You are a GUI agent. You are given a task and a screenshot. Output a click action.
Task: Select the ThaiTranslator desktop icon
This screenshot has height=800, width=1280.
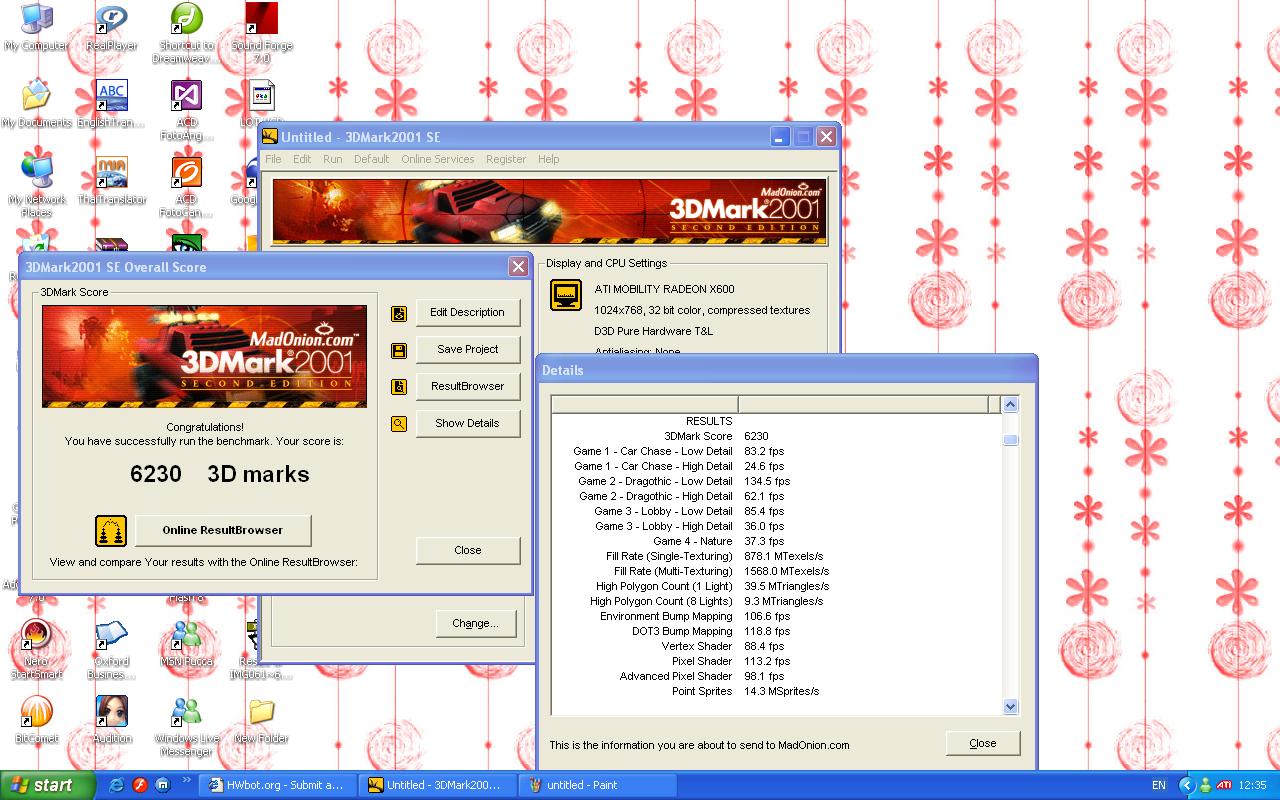[x=111, y=181]
